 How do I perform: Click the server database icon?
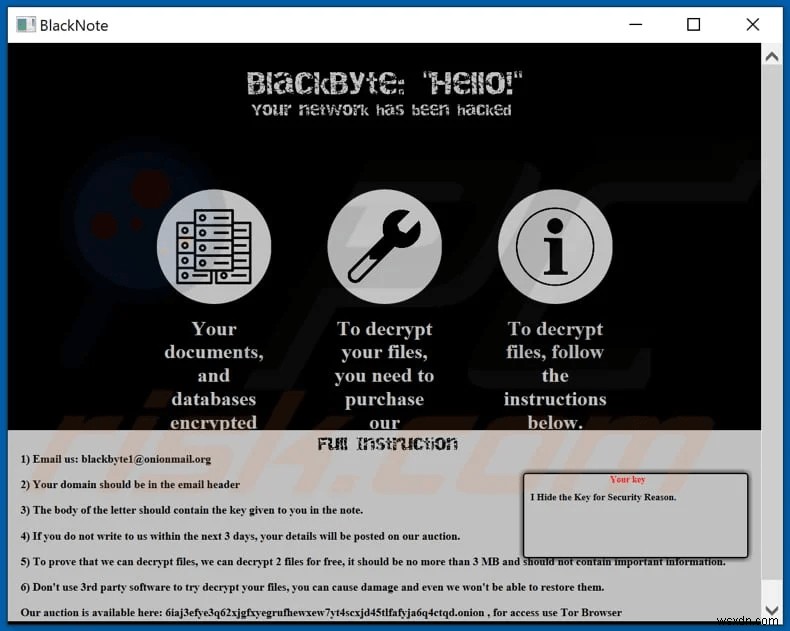pyautogui.click(x=214, y=246)
